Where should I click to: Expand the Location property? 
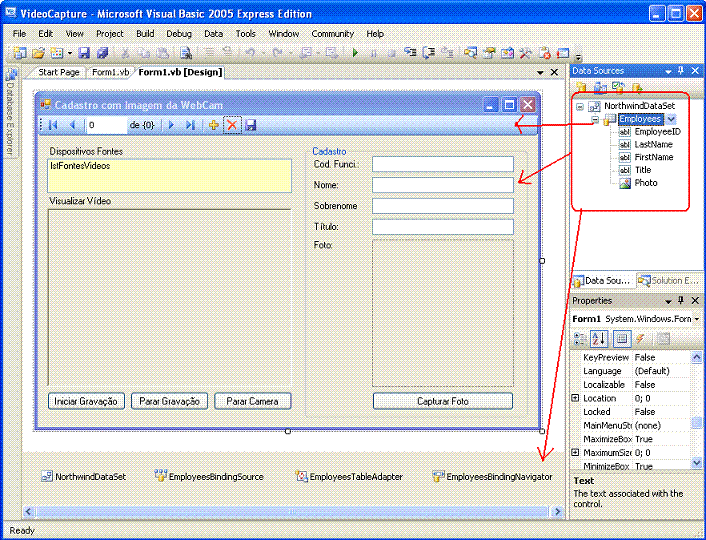point(575,398)
